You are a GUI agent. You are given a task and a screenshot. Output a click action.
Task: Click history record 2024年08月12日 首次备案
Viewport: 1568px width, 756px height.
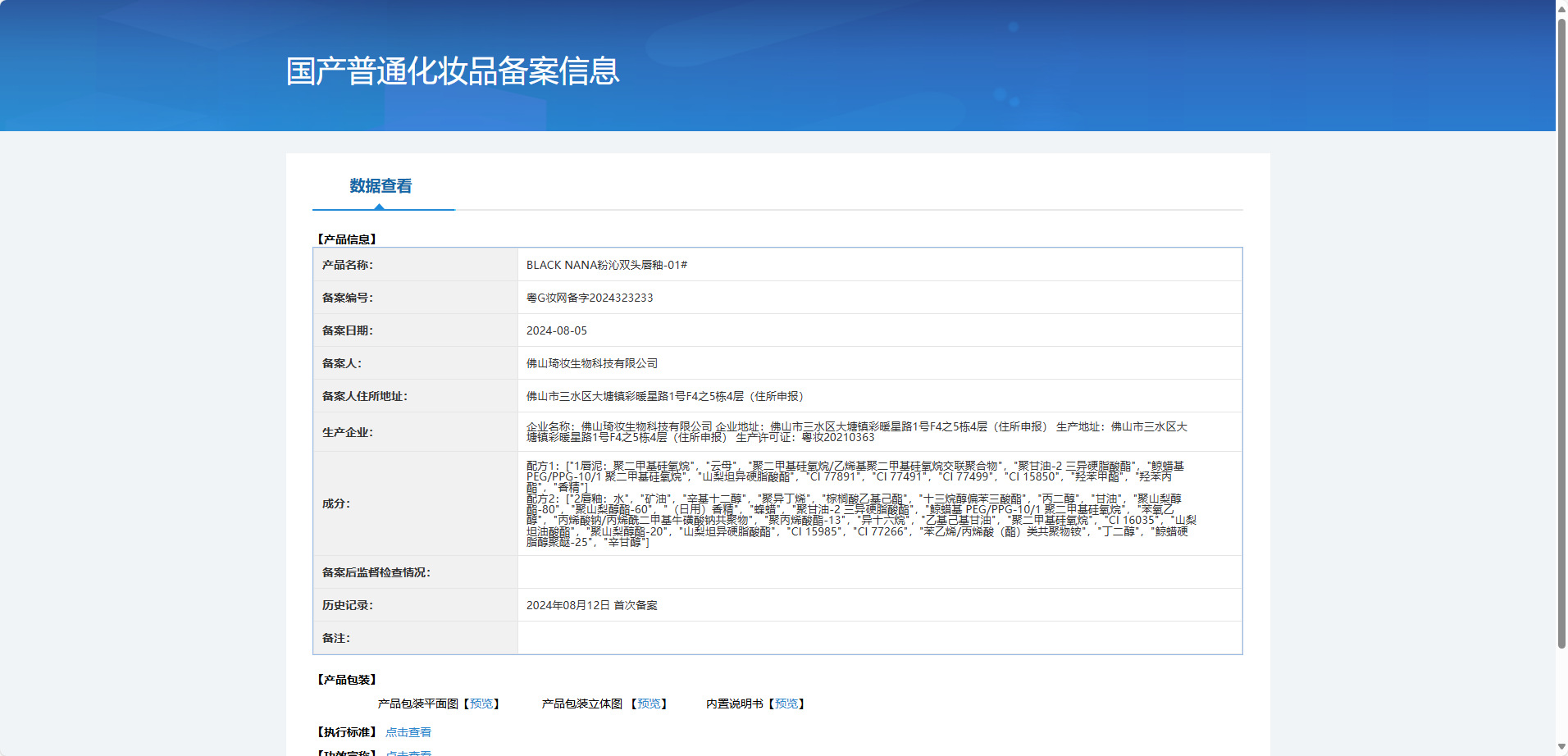pos(592,605)
